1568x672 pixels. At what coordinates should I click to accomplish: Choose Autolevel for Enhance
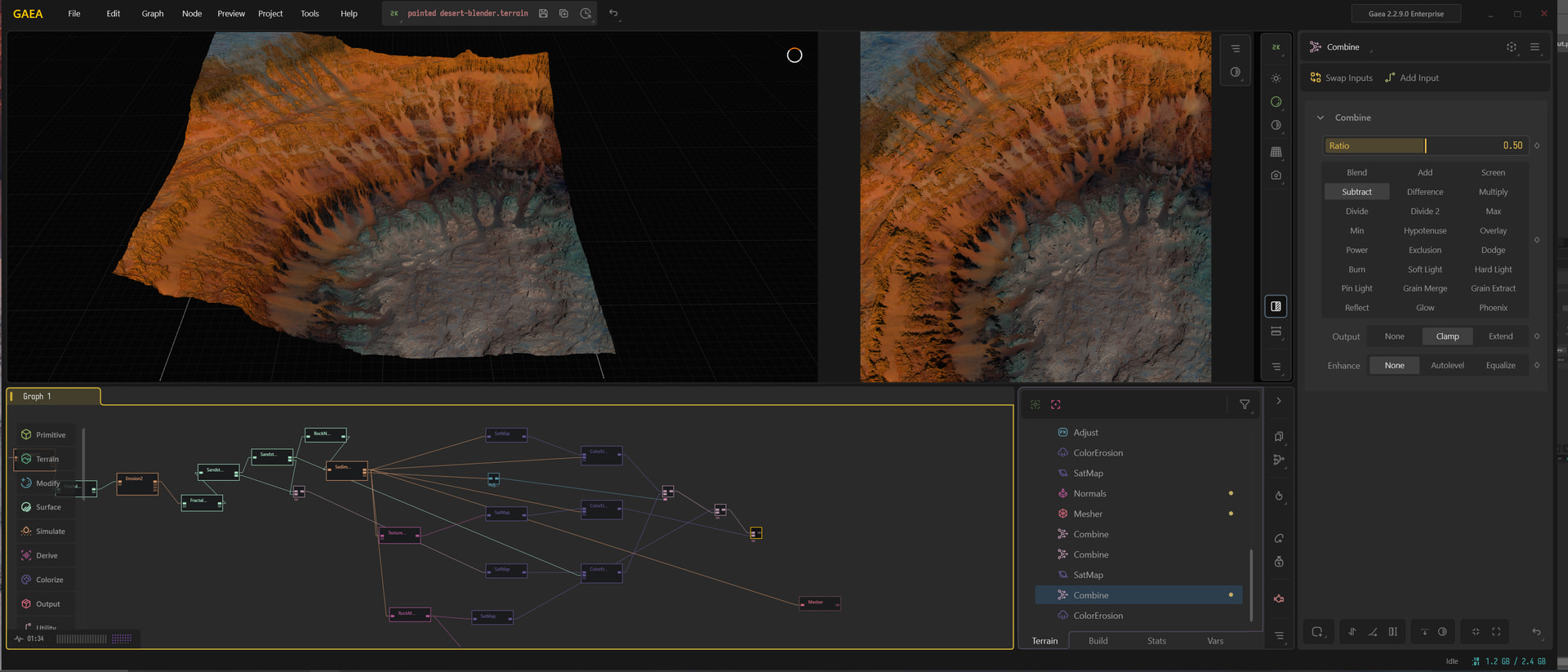[1447, 366]
